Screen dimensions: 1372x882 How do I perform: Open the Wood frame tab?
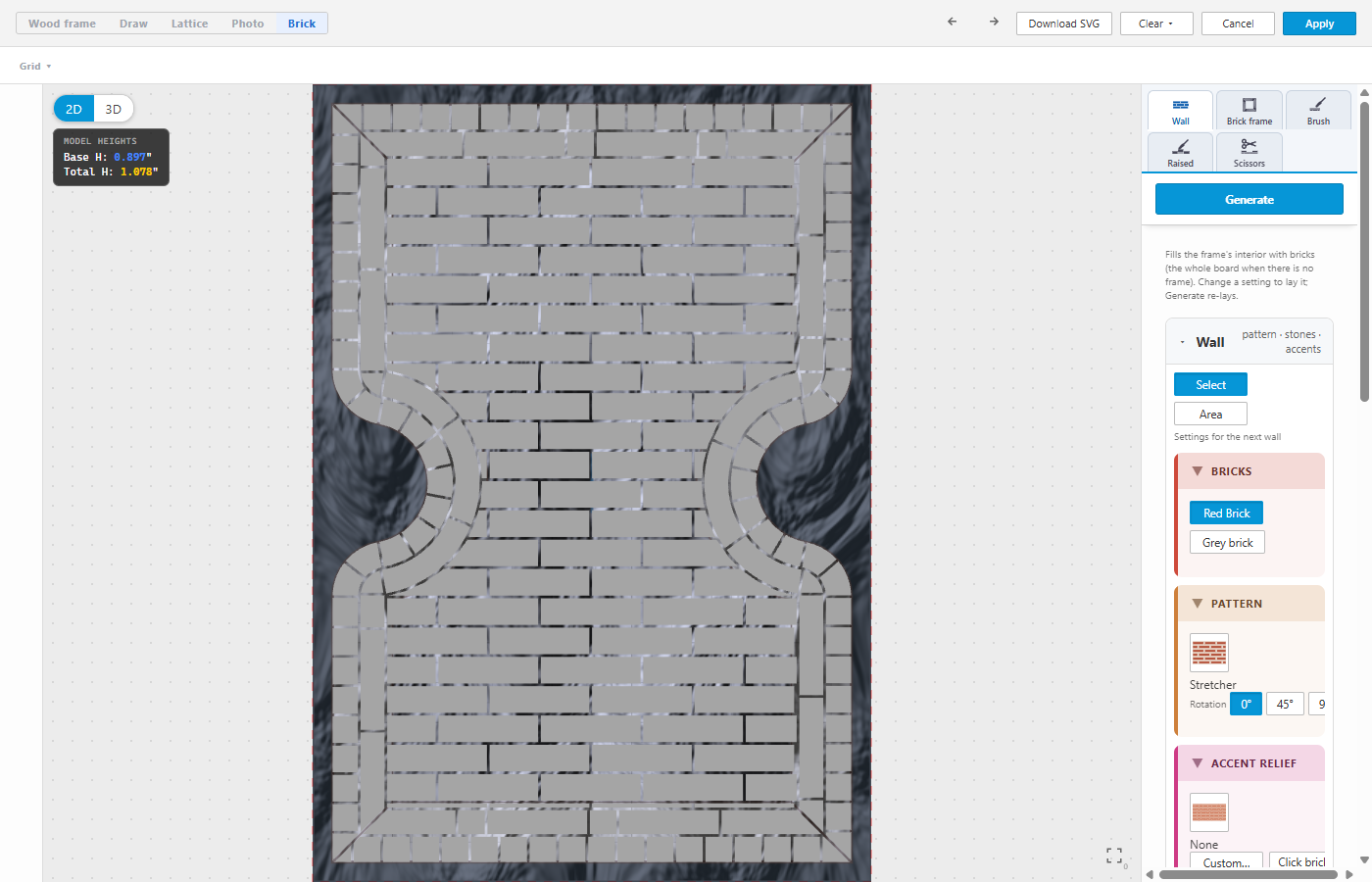click(x=63, y=24)
